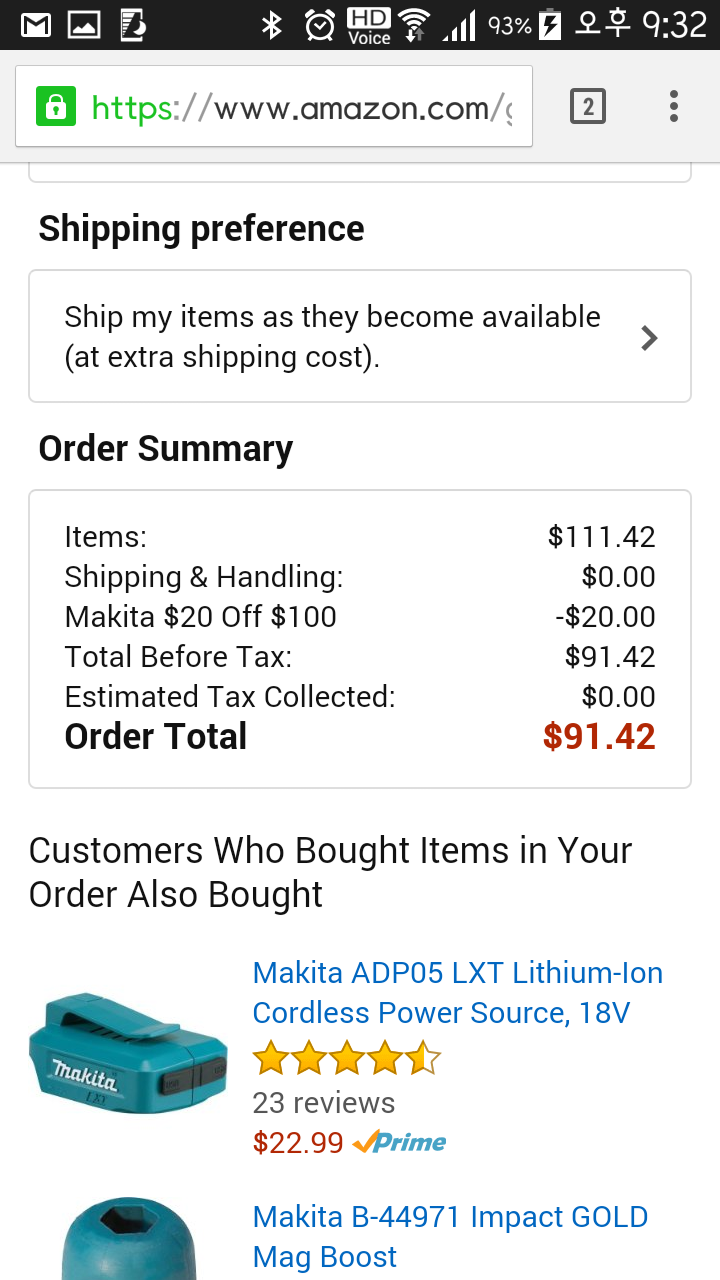Tap the battery charging icon
Image resolution: width=720 pixels, height=1280 pixels.
(x=550, y=25)
